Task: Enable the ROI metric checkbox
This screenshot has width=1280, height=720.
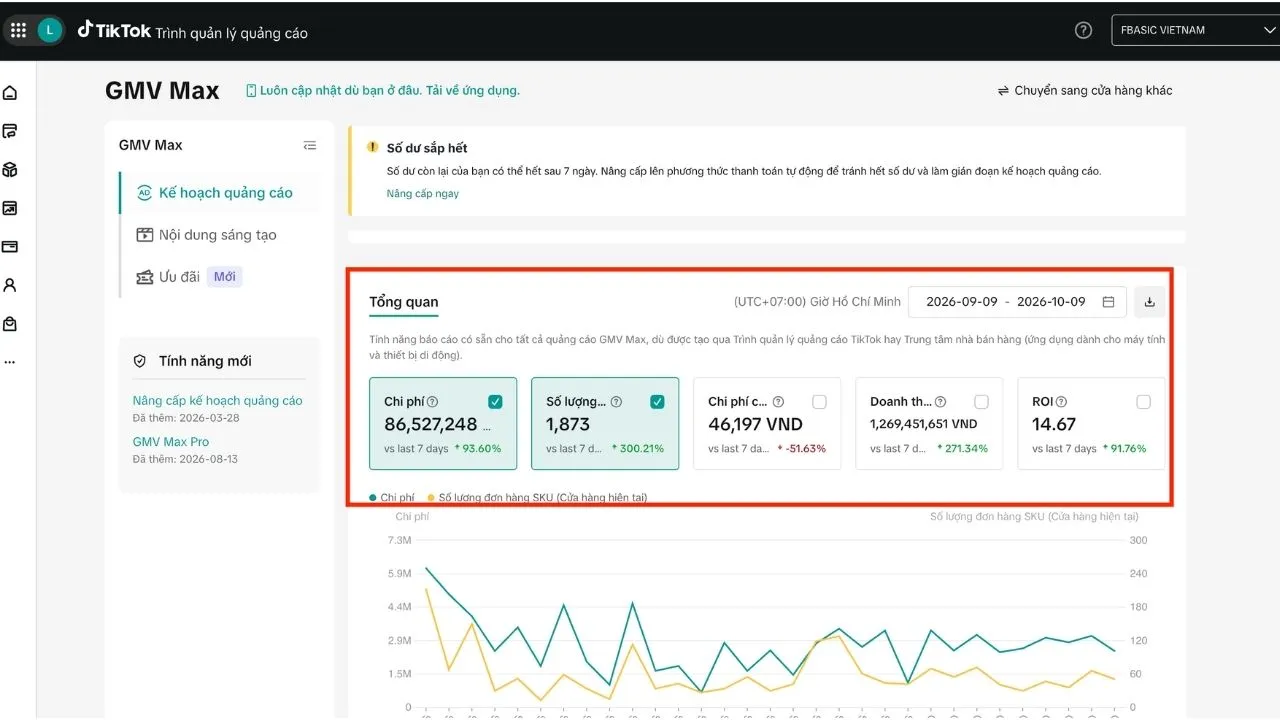Action: point(1143,402)
